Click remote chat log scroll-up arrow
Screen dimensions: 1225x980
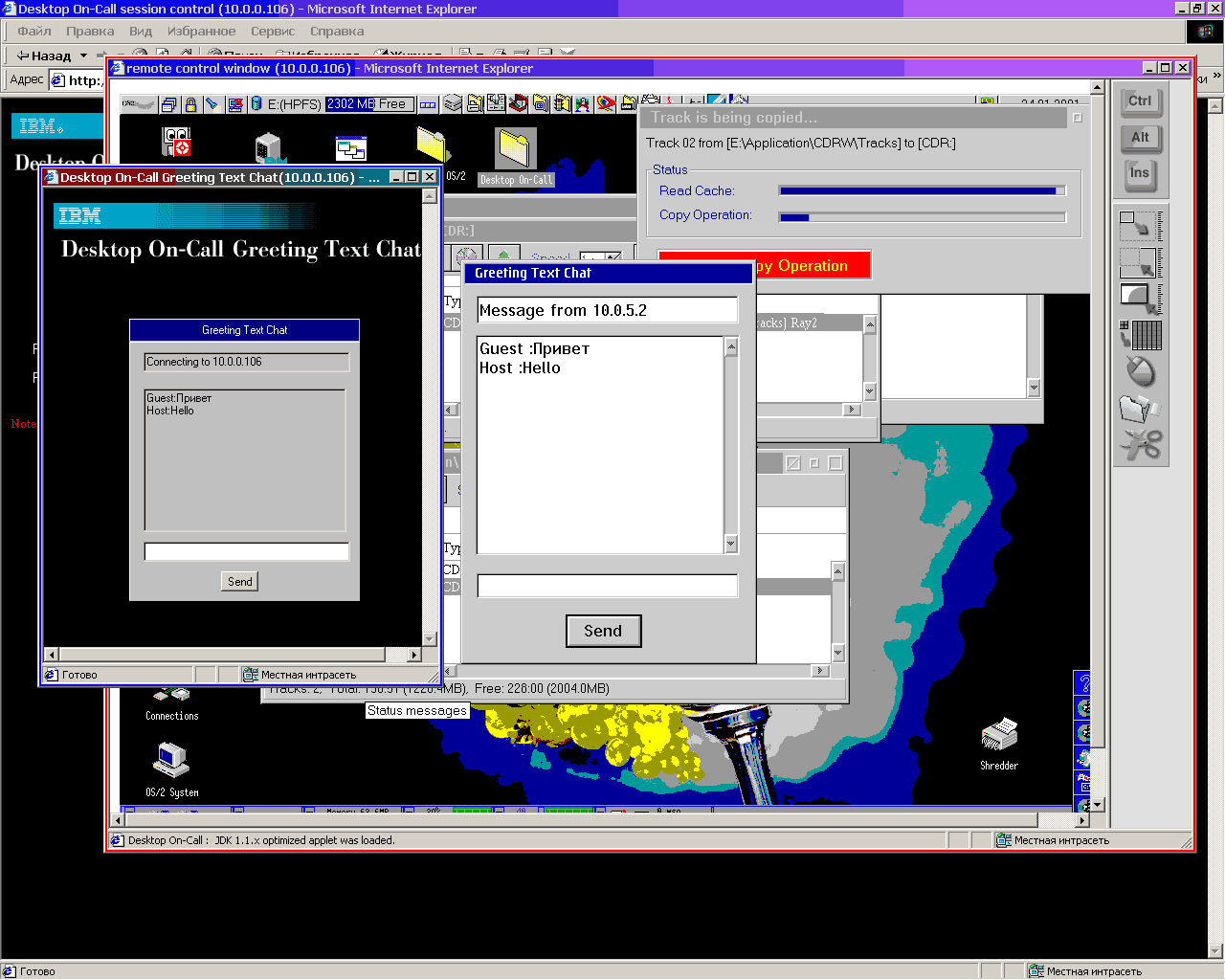pos(731,347)
